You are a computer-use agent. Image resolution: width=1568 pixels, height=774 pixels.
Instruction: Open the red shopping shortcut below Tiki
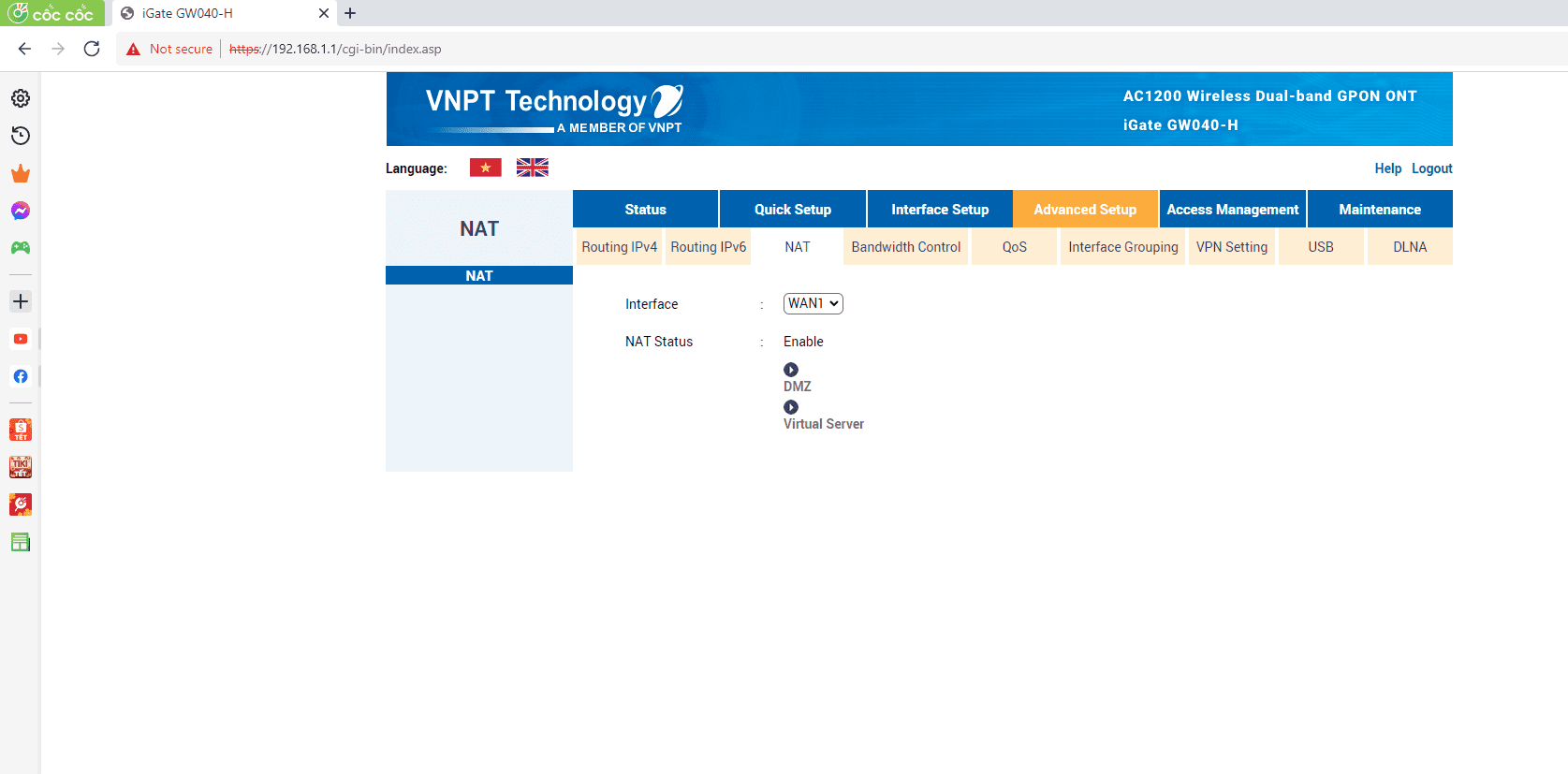pos(21,504)
